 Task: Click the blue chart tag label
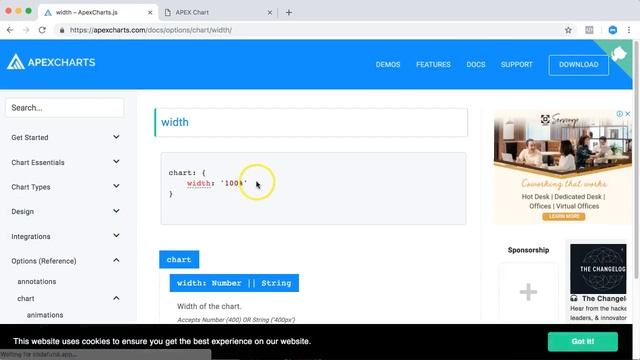coord(179,260)
